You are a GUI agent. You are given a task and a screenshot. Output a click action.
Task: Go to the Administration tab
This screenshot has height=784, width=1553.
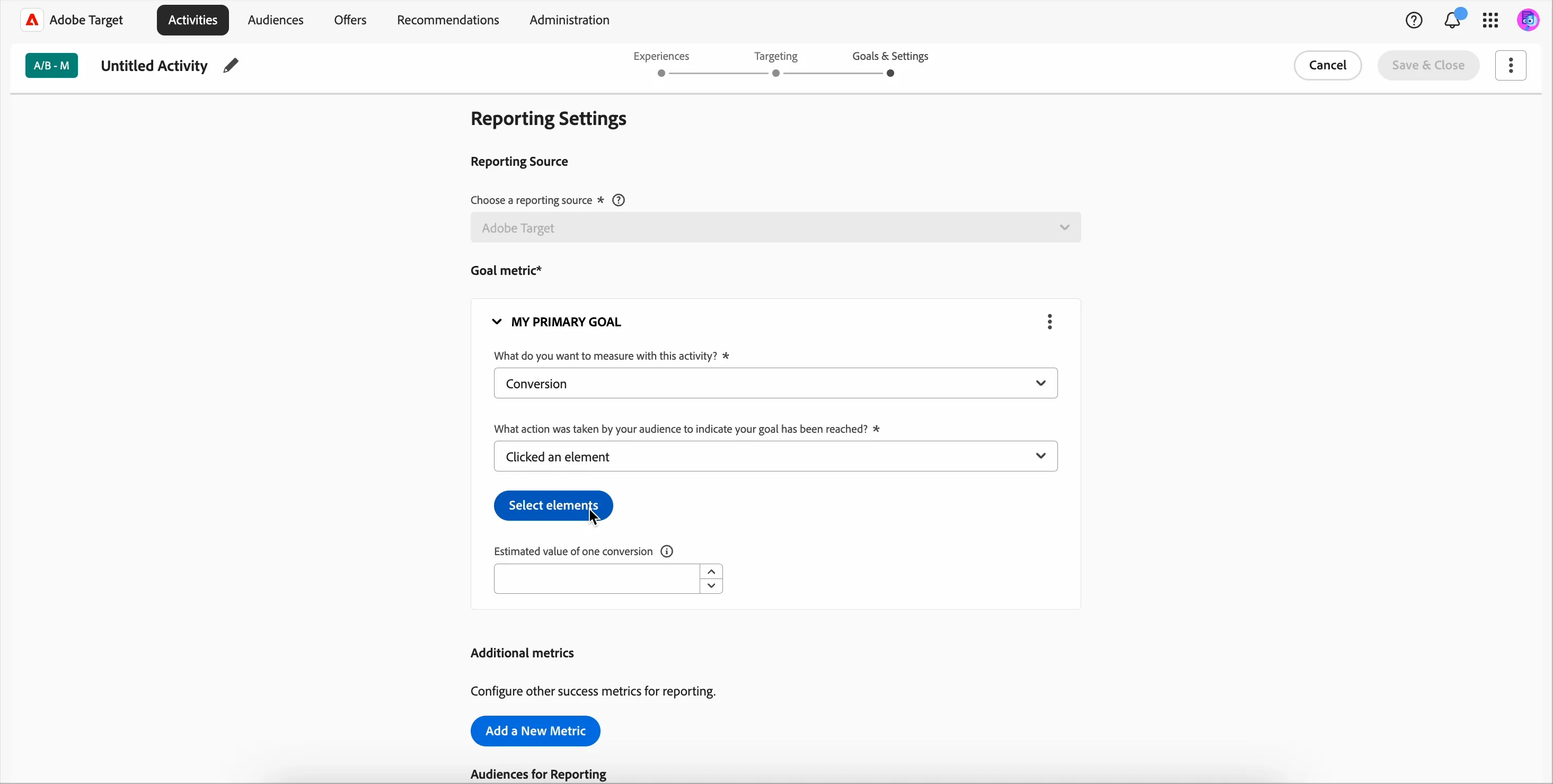pos(569,21)
